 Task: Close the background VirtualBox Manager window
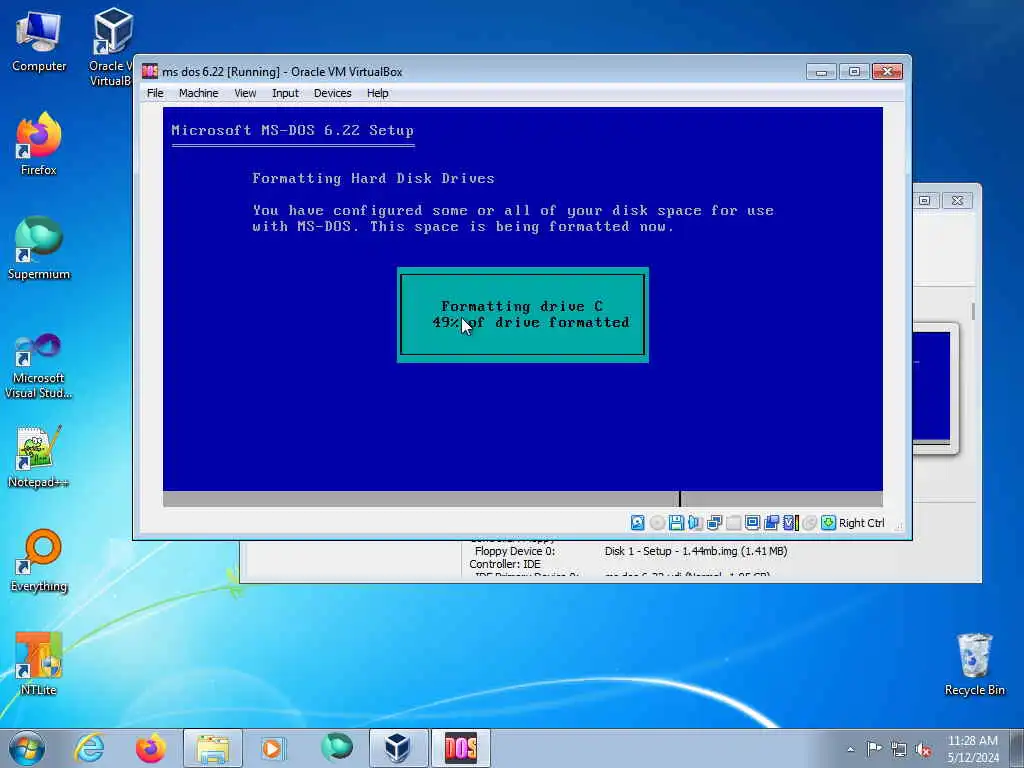pyautogui.click(x=957, y=200)
